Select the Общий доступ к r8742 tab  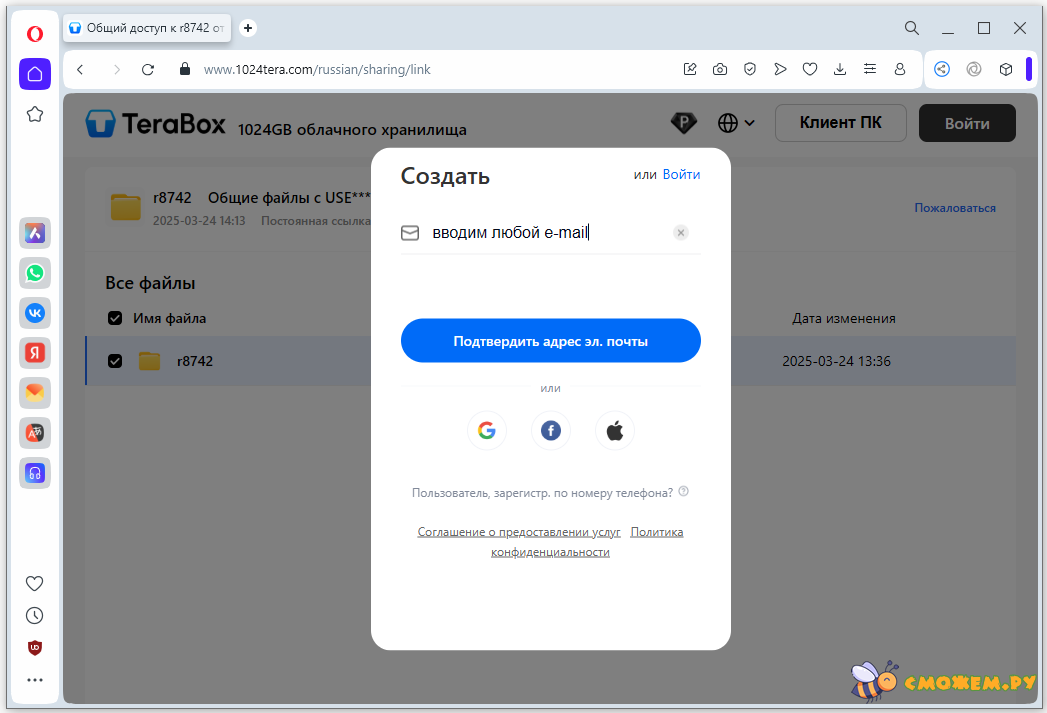147,28
